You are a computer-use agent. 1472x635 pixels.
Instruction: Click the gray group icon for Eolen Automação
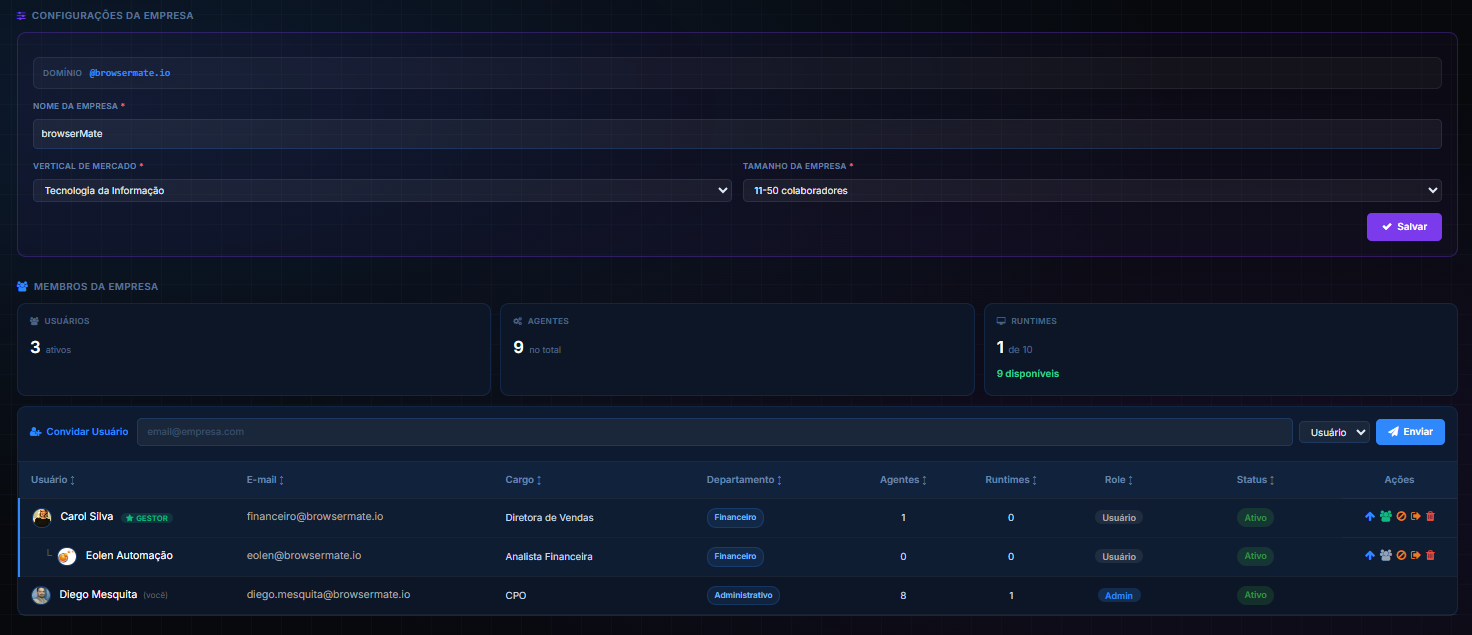[x=1386, y=555]
